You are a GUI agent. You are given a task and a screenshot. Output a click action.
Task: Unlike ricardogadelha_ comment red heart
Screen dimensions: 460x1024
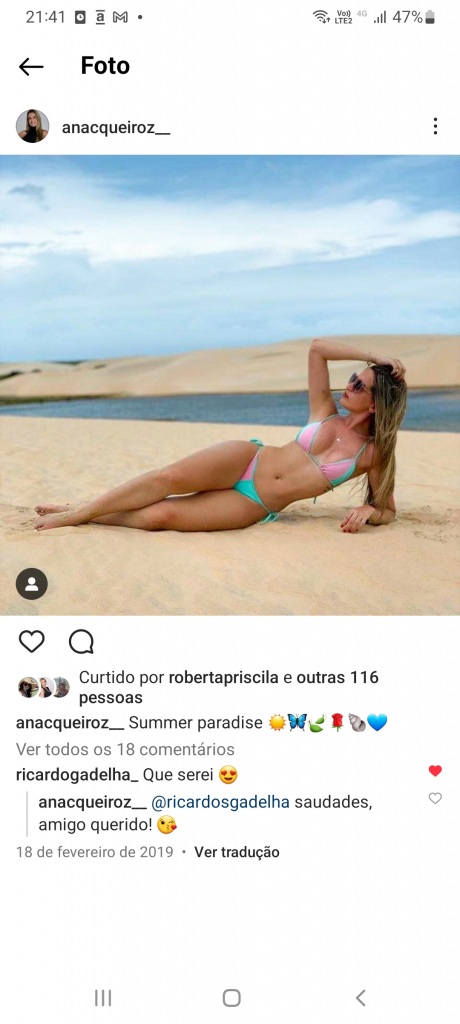435,771
